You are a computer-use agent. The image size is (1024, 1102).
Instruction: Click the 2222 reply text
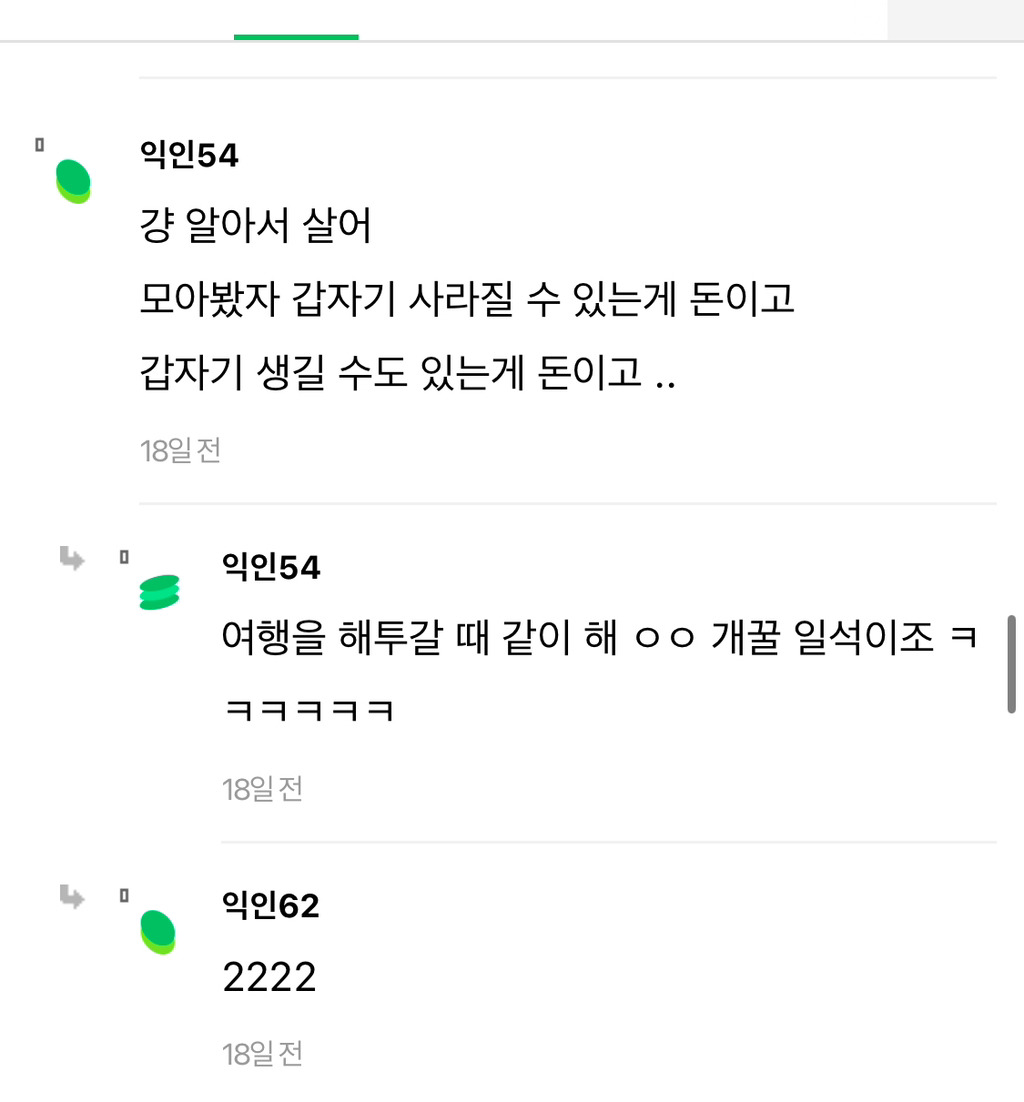(266, 977)
